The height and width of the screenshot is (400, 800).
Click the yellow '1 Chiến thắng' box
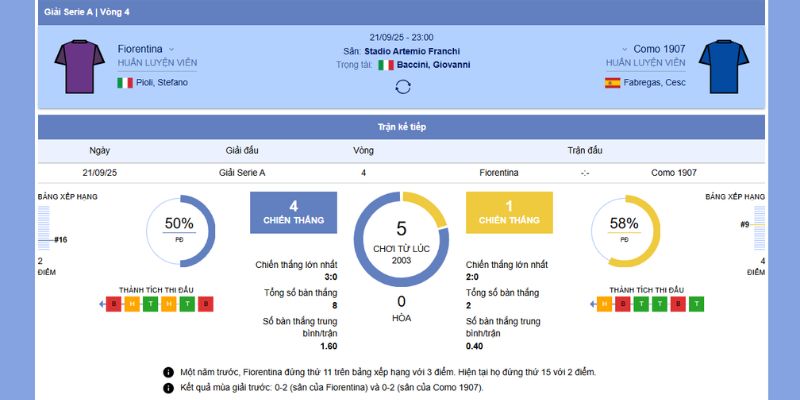point(509,212)
